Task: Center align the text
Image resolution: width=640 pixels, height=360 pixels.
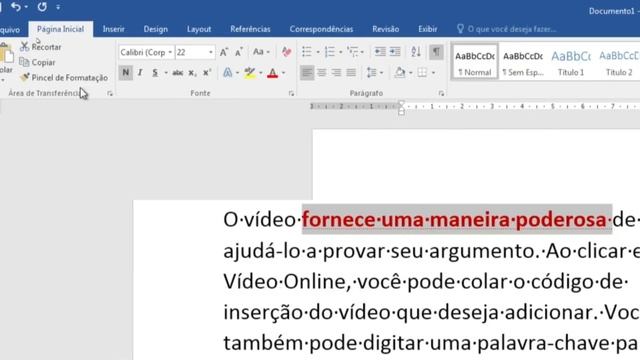Action: 322,73
